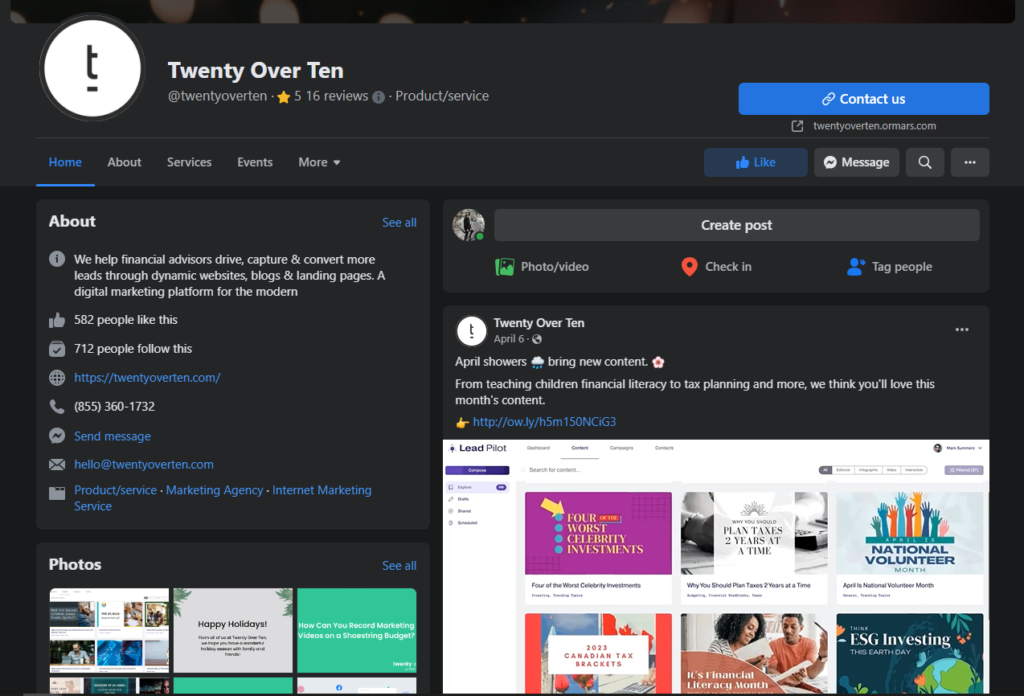Viewport: 1024px width, 696px height.
Task: Click the Twenty Over Ten profile logo
Action: (x=92, y=68)
